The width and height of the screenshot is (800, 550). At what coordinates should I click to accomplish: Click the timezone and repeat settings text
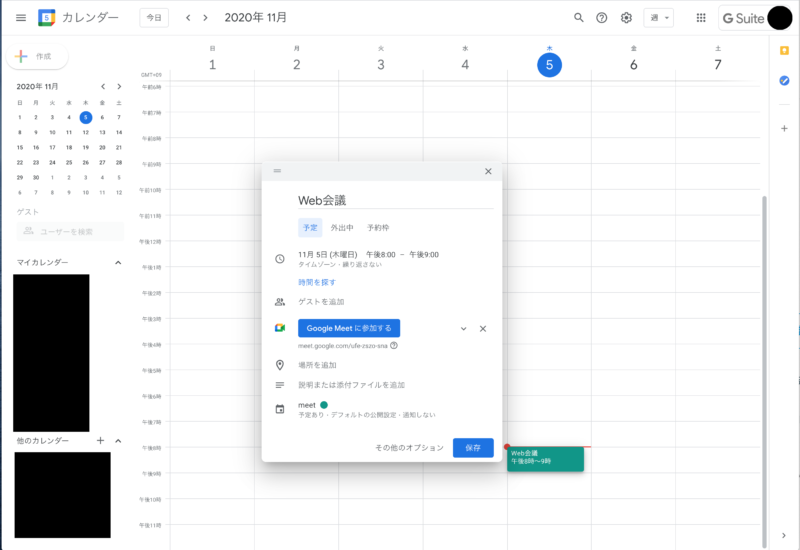click(340, 265)
